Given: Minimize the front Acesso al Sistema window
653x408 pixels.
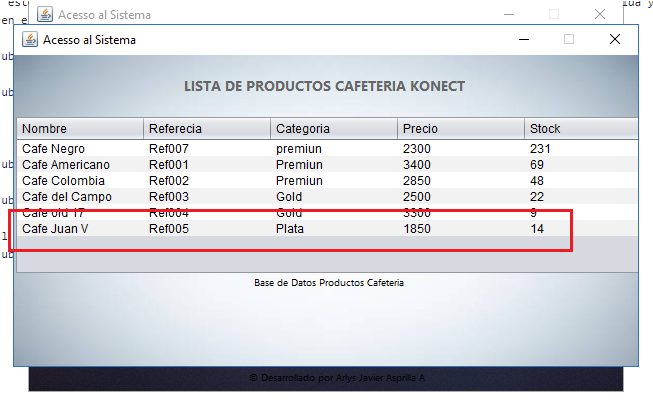Looking at the screenshot, I should pos(524,40).
